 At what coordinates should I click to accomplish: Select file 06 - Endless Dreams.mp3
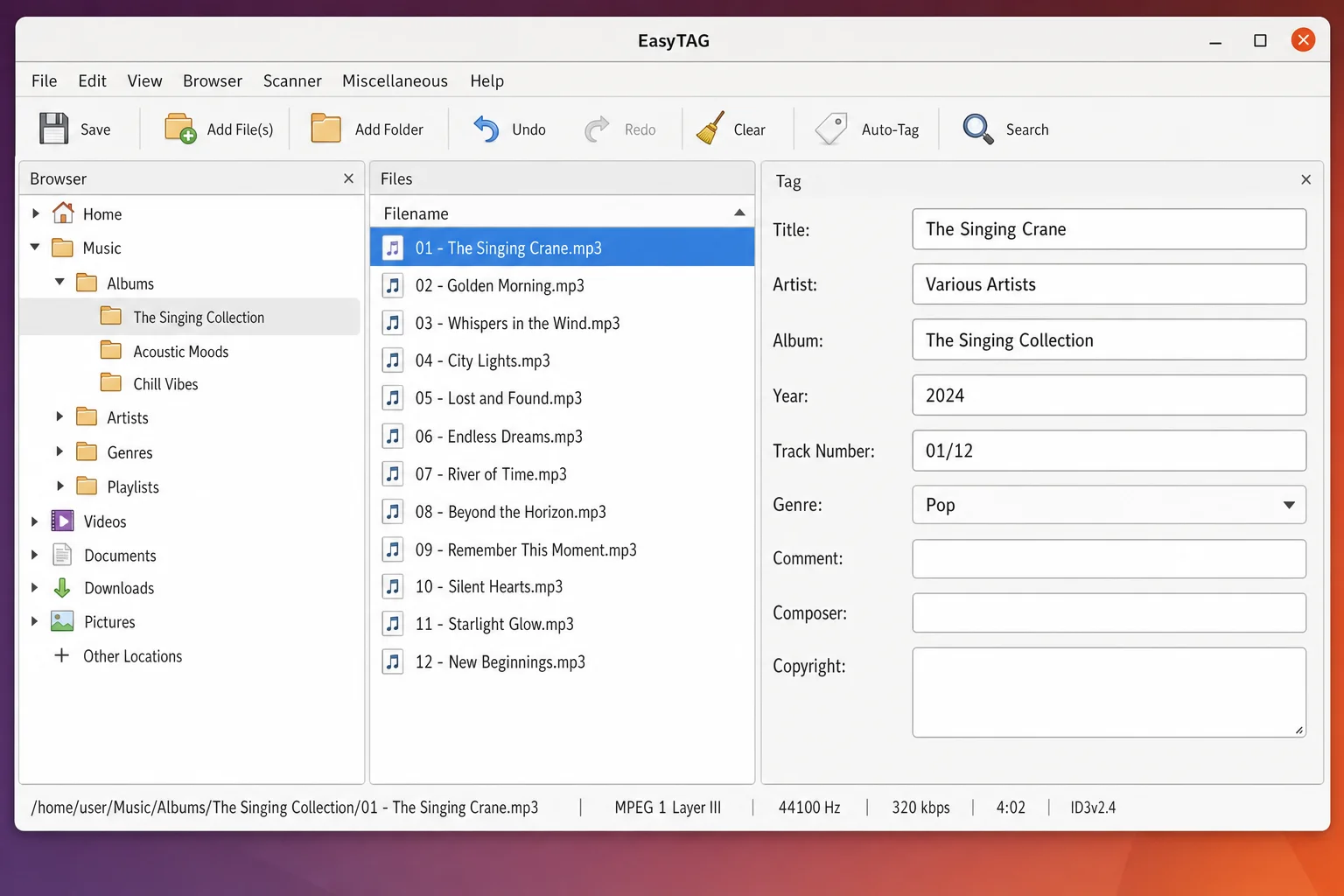click(562, 436)
